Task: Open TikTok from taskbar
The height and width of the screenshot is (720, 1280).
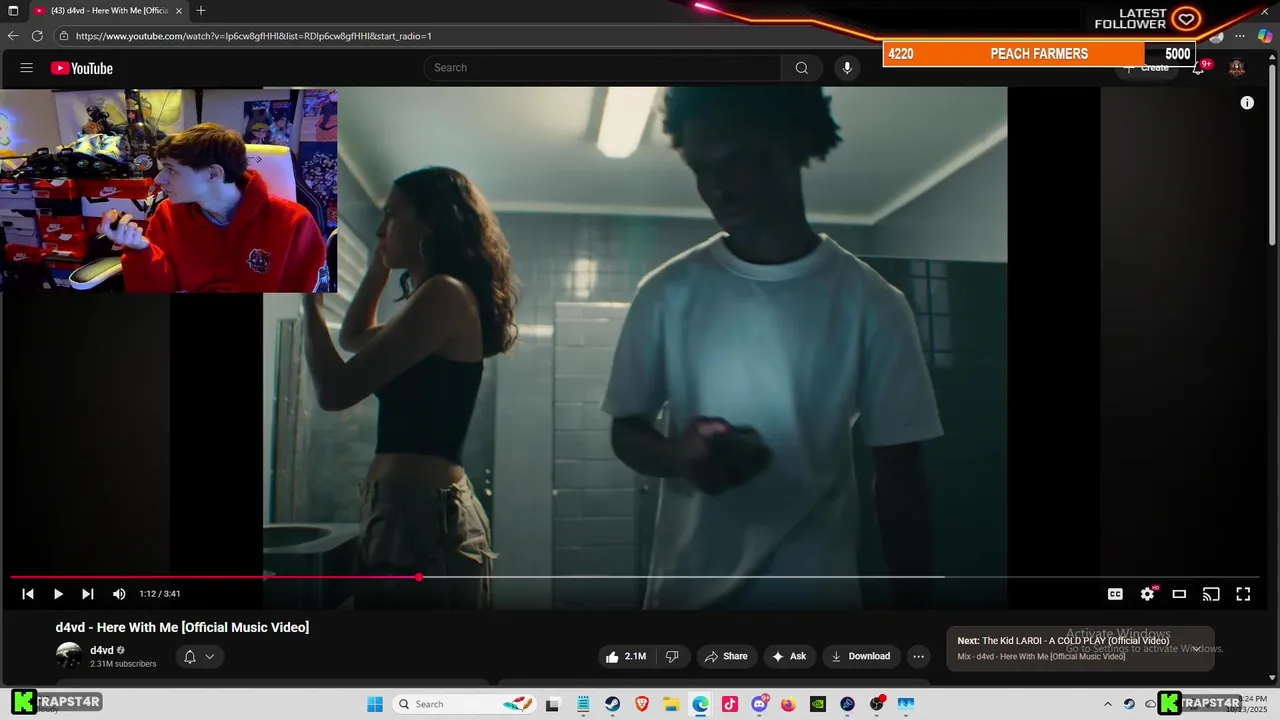Action: (x=730, y=704)
